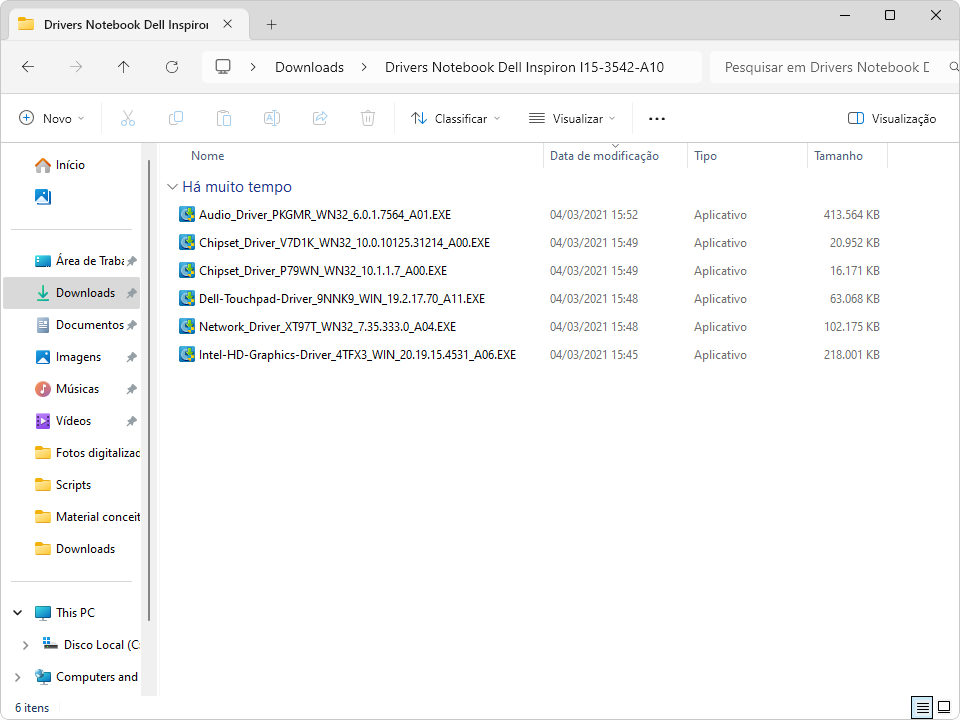Go up one folder level
This screenshot has width=960, height=720.
(124, 67)
